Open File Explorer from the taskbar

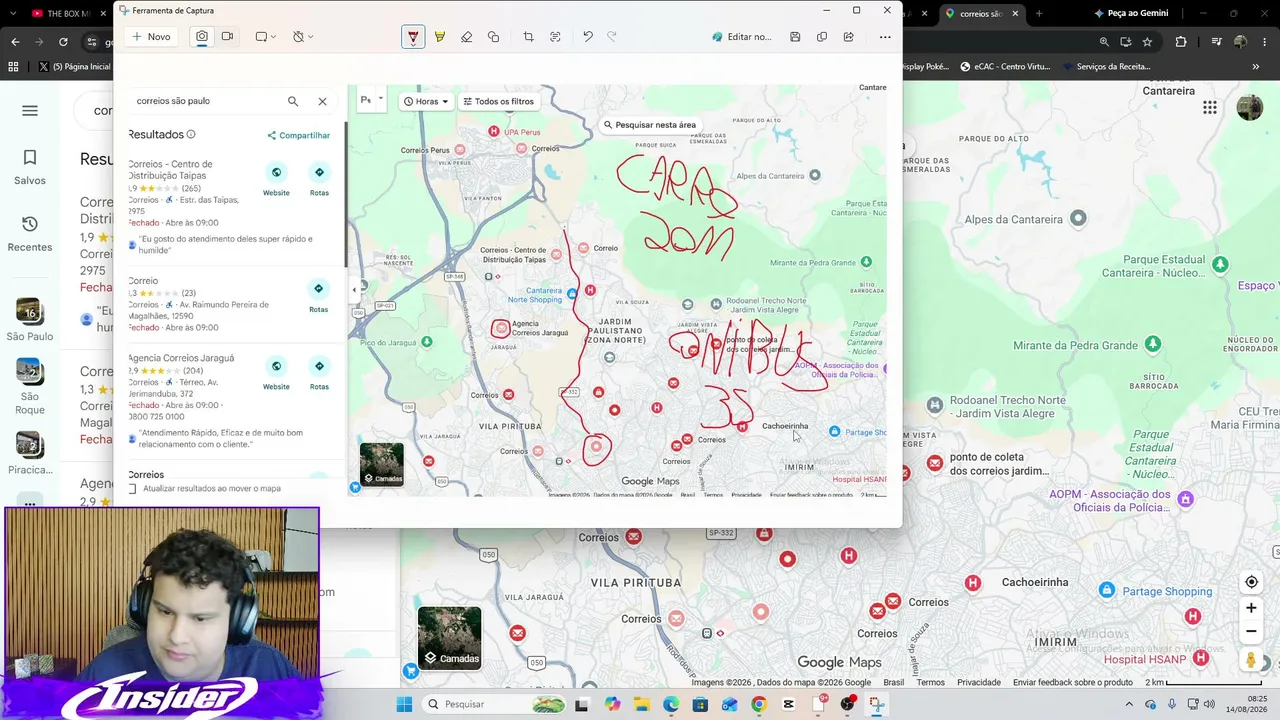[x=641, y=704]
